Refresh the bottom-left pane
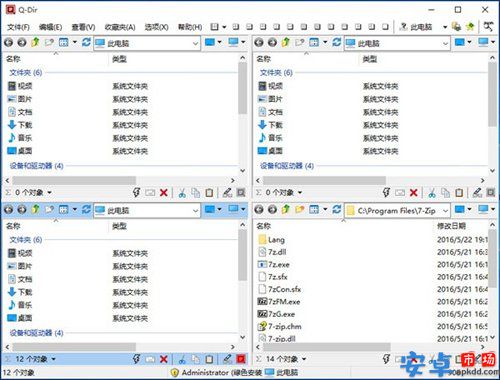 (86, 209)
